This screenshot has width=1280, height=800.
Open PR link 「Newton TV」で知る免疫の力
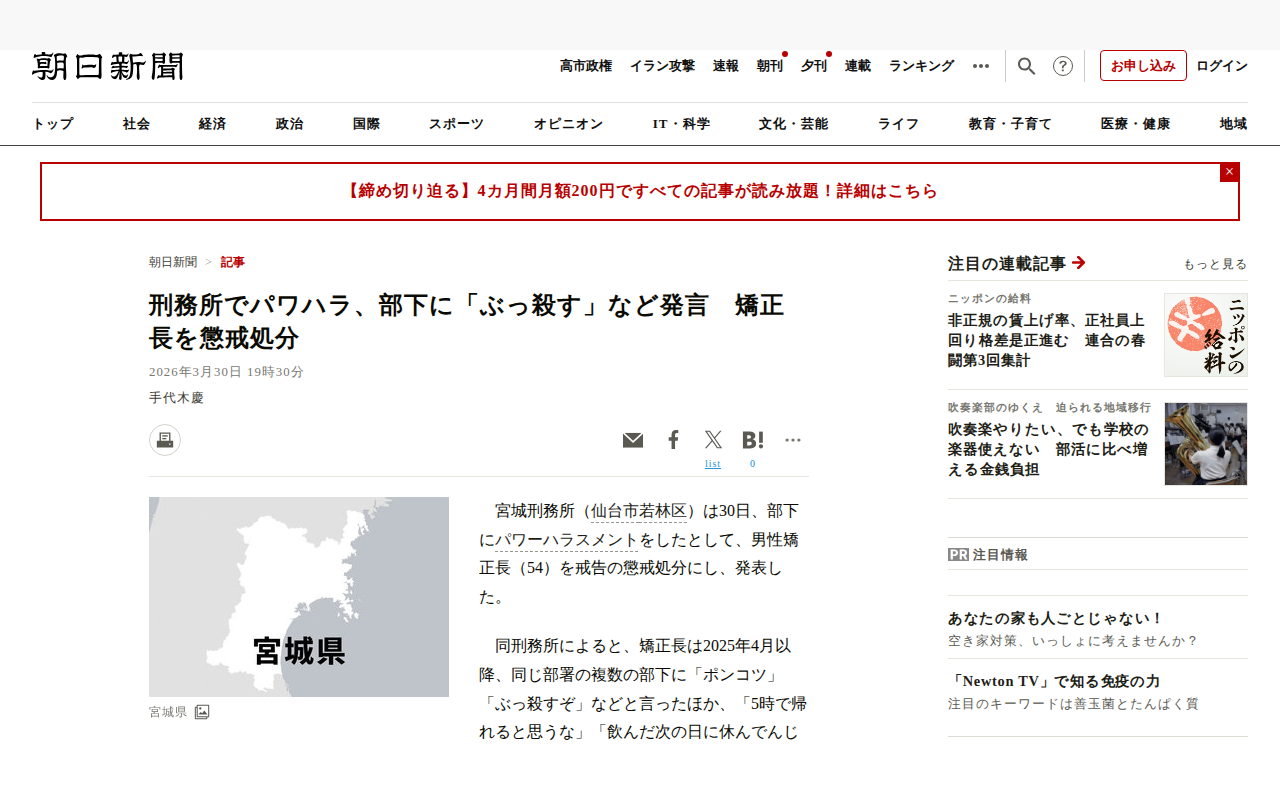pyautogui.click(x=1054, y=681)
